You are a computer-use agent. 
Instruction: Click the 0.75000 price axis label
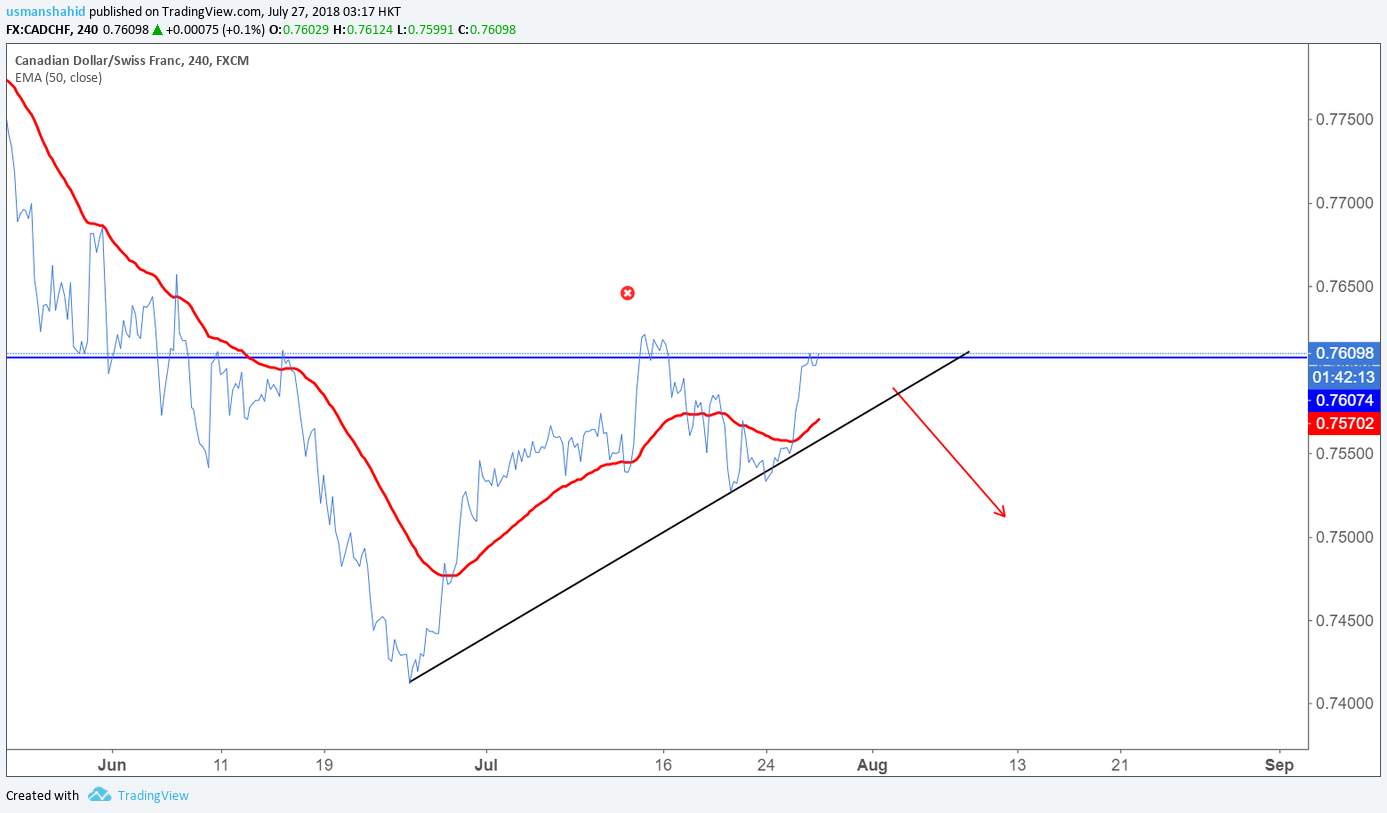[1346, 537]
